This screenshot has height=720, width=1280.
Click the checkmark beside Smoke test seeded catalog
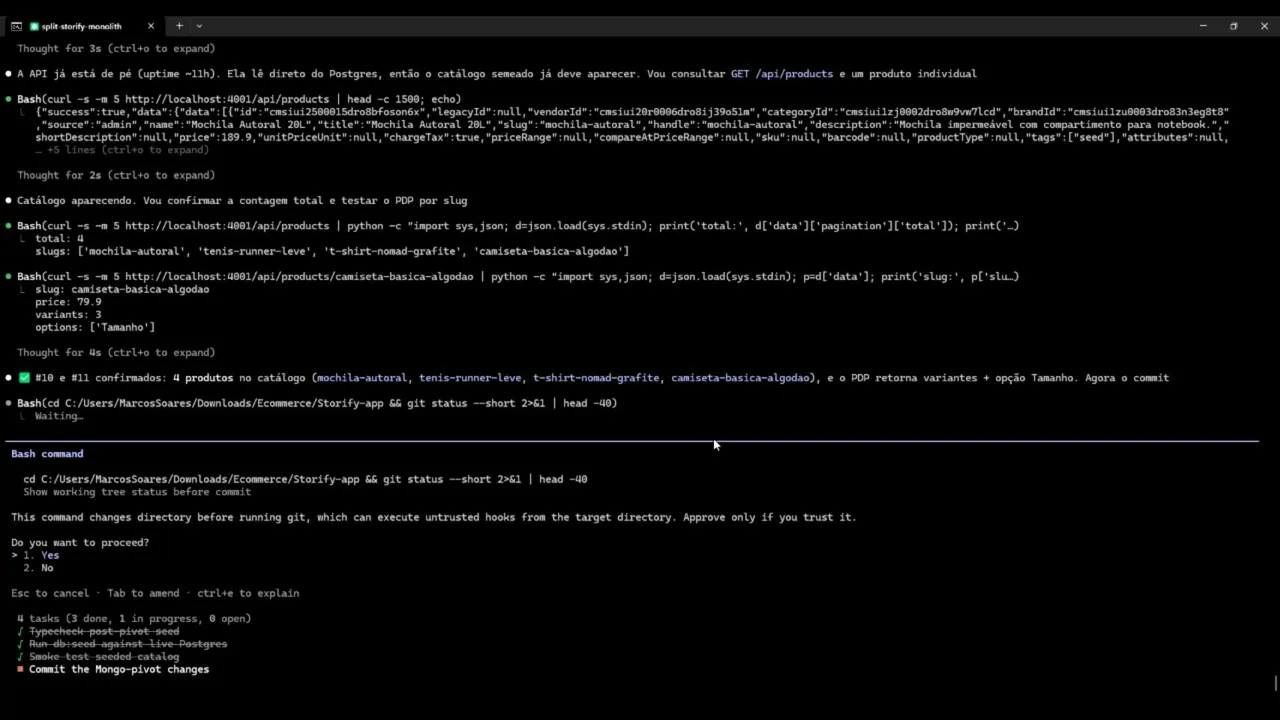[20, 657]
